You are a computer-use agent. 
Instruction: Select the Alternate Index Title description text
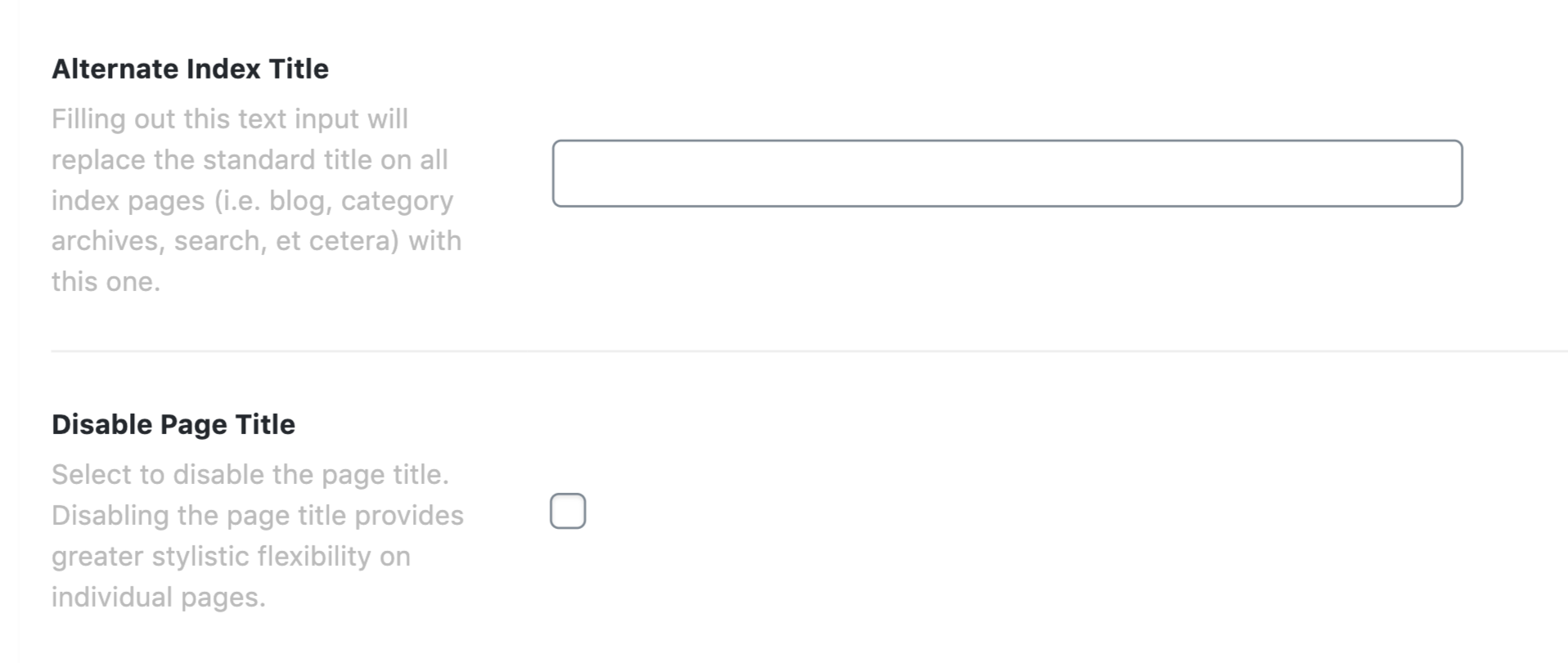[256, 200]
